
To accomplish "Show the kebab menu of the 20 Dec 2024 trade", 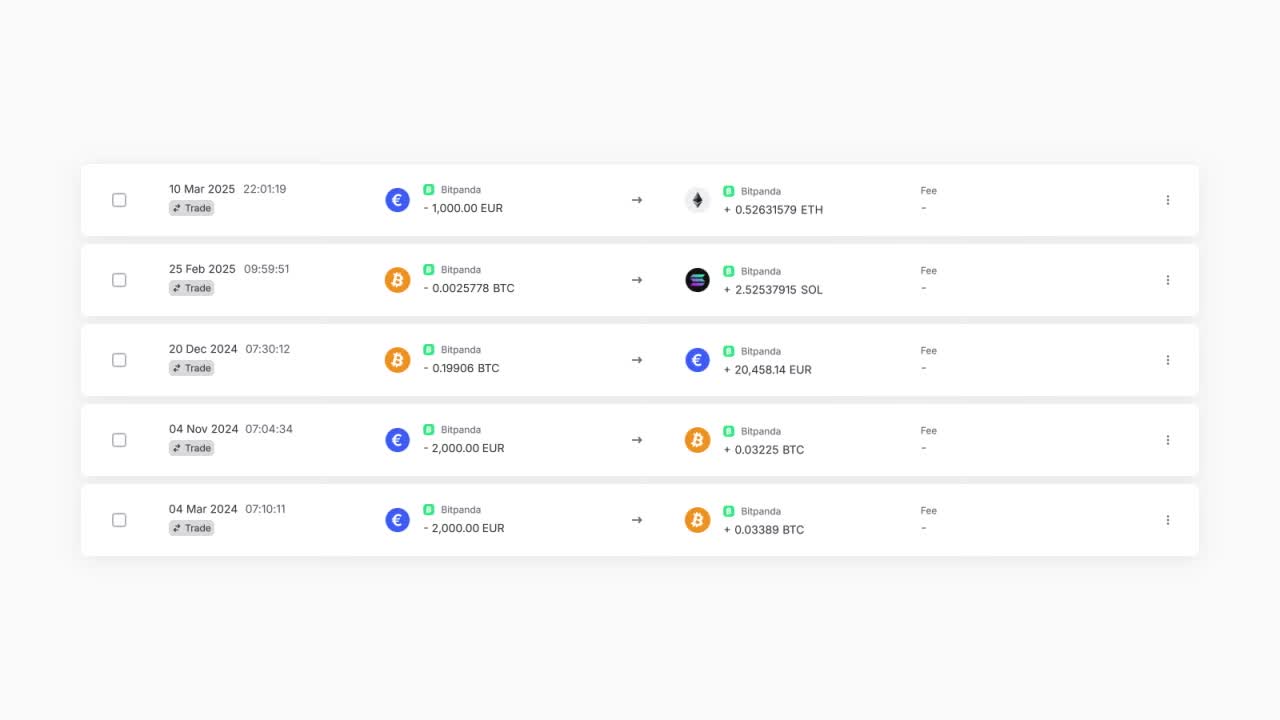I will click(1167, 360).
